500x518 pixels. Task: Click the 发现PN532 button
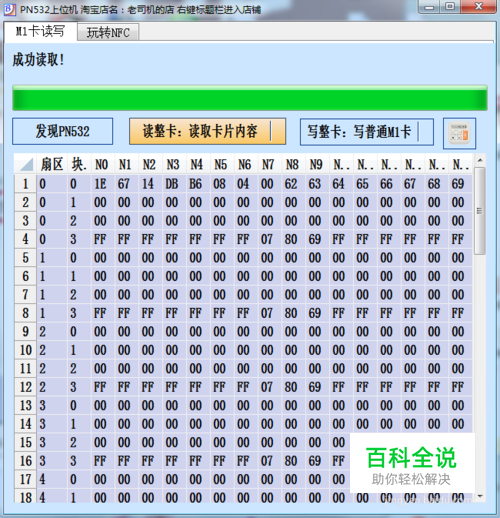pyautogui.click(x=63, y=131)
